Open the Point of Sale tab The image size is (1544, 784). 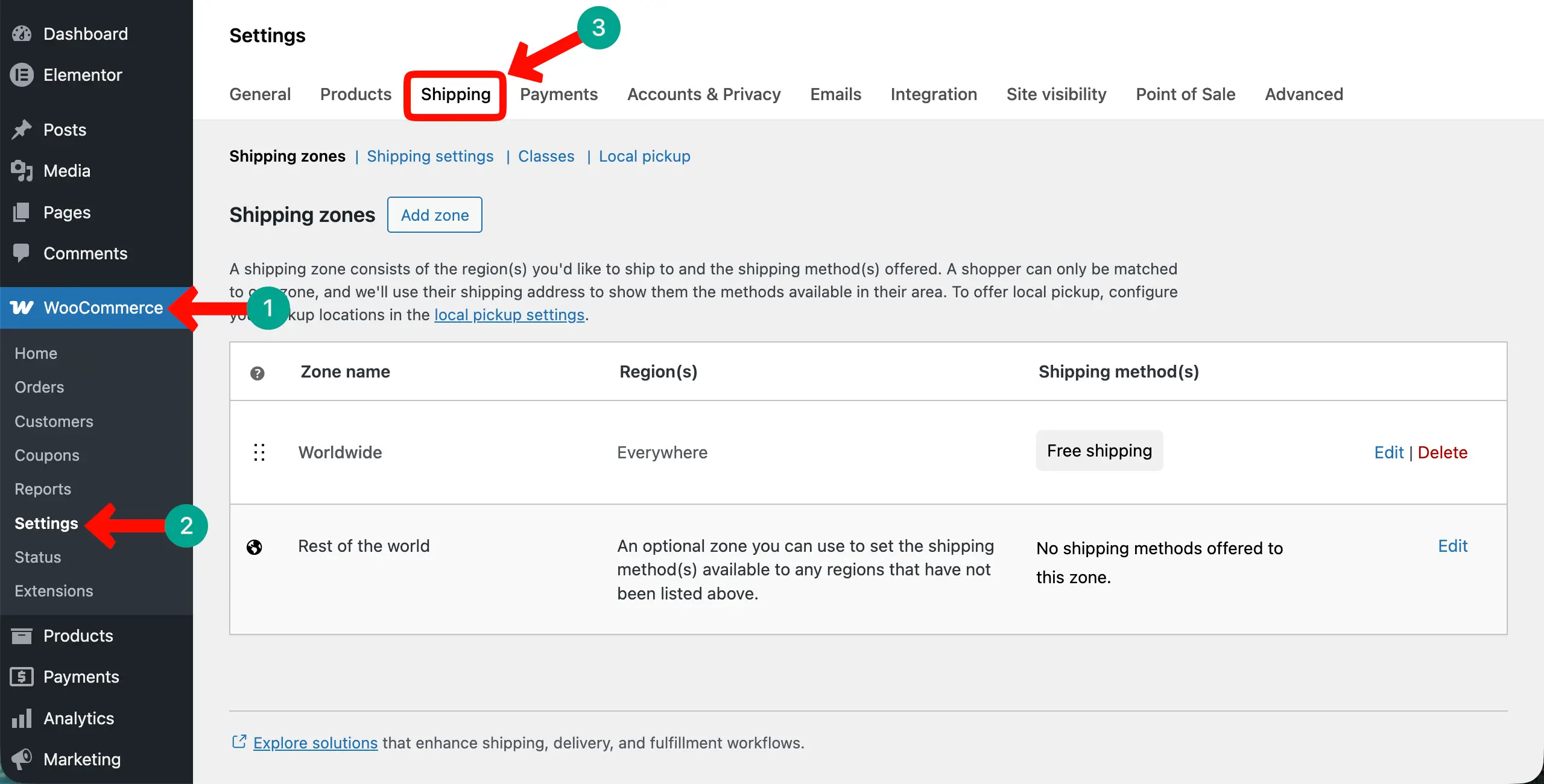coord(1186,94)
